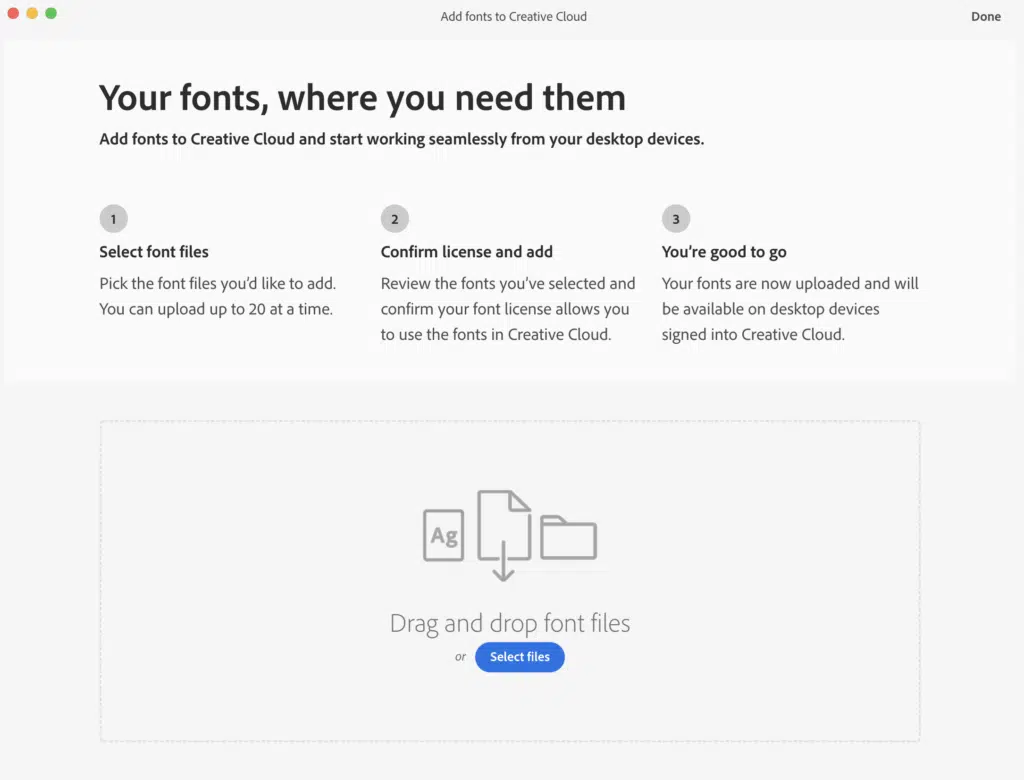Select the step 2 numbered circle
The height and width of the screenshot is (780, 1024).
click(x=394, y=218)
